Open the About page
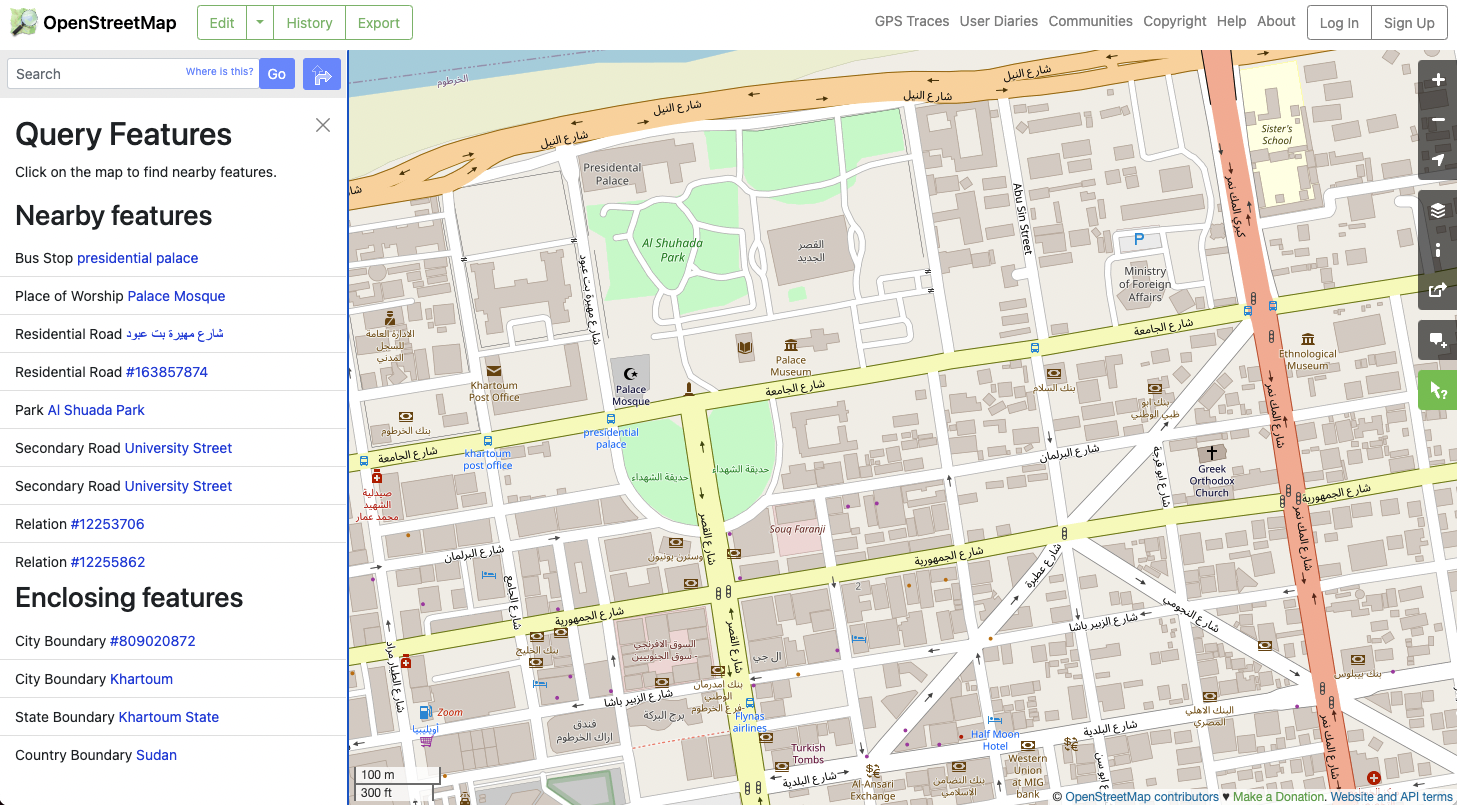 point(1277,21)
